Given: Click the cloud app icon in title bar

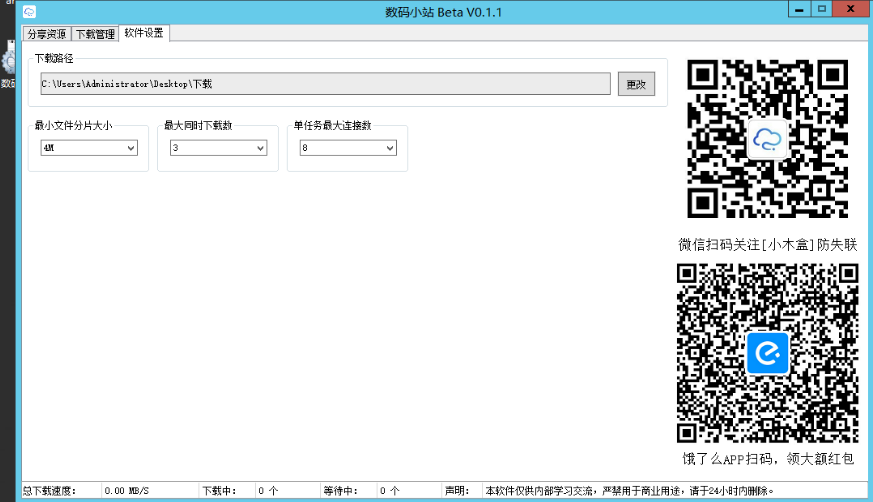Looking at the screenshot, I should (30, 11).
